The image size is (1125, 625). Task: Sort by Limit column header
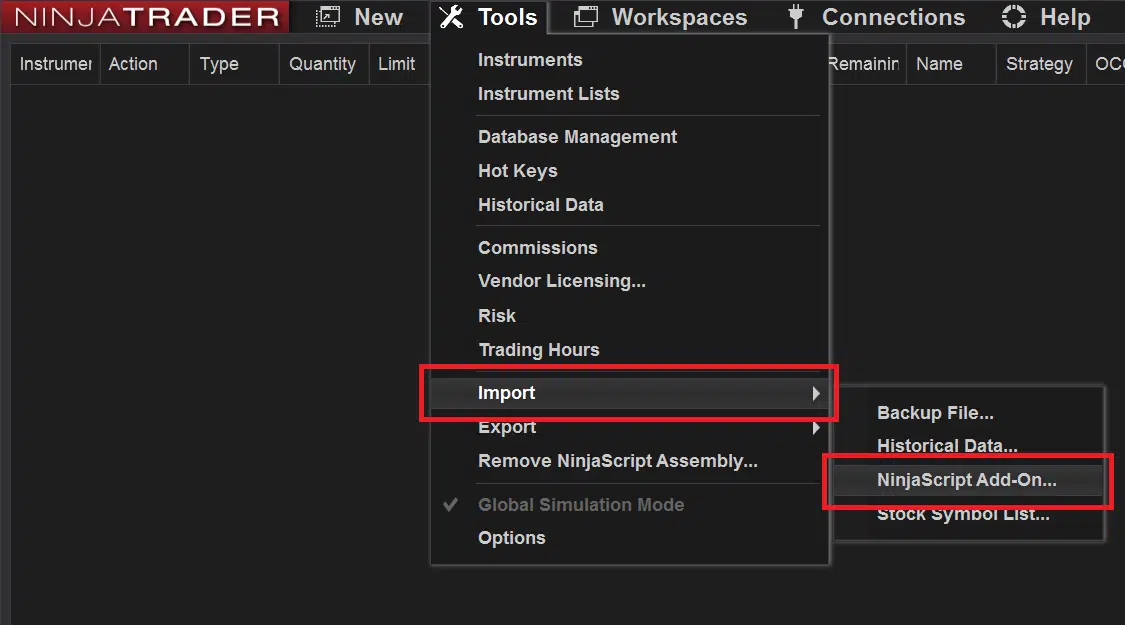(400, 64)
